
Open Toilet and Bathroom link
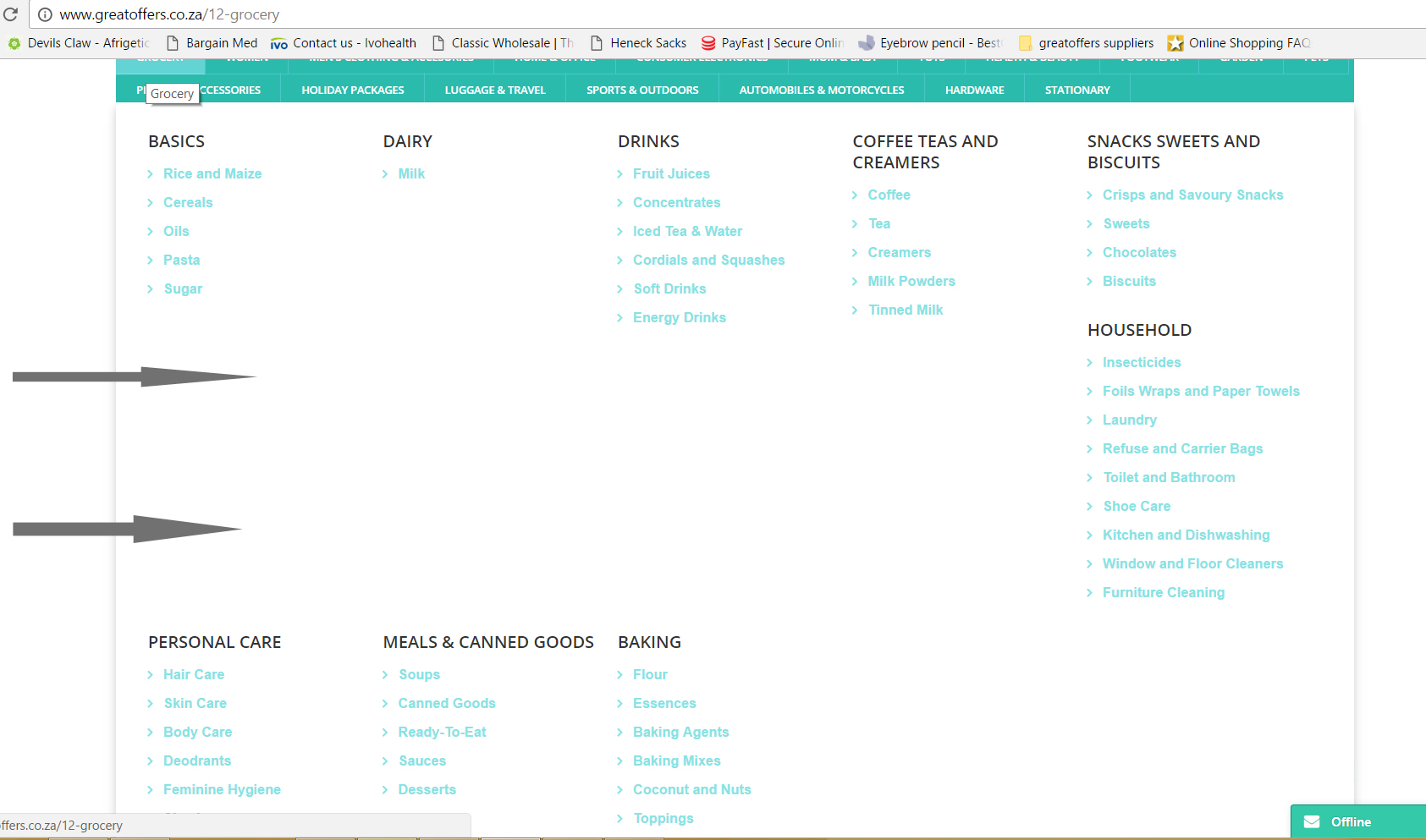tap(1170, 477)
